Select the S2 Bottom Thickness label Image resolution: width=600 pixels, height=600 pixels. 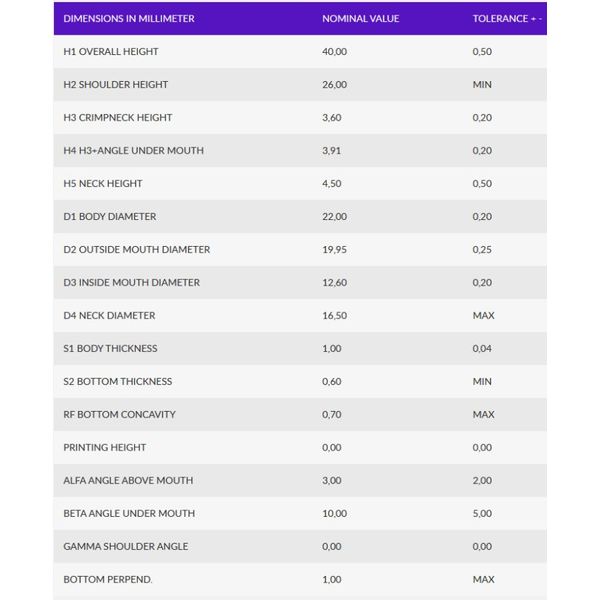pos(117,382)
